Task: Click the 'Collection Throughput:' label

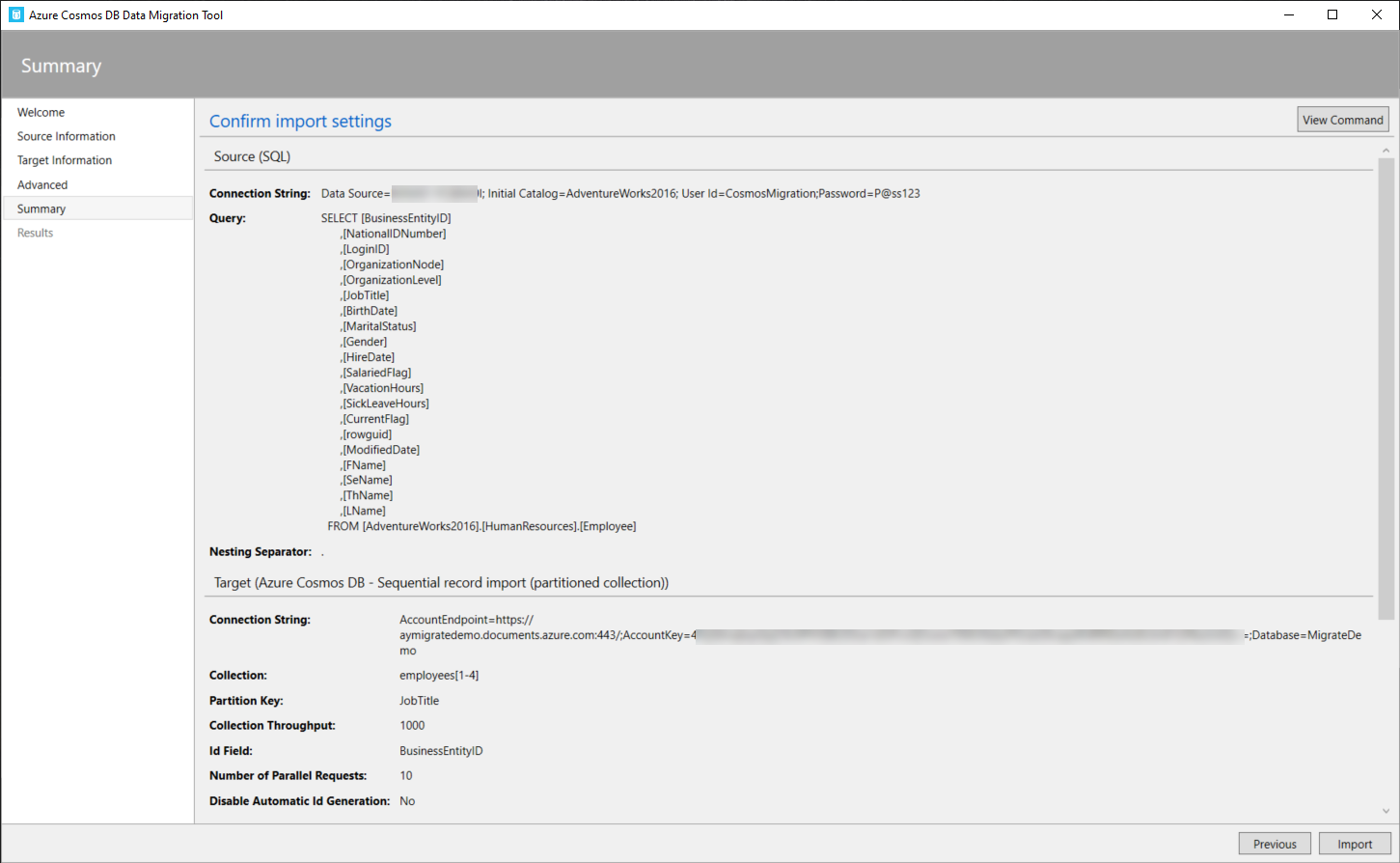Action: click(x=272, y=726)
